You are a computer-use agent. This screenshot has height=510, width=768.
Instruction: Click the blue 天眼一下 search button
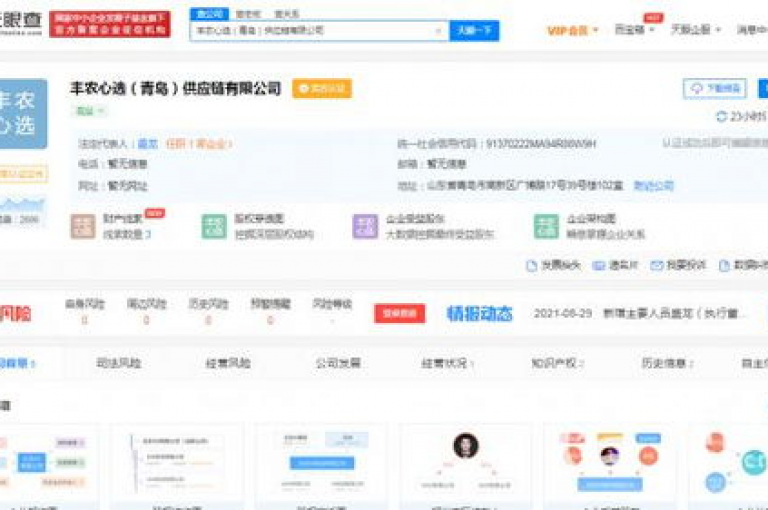[474, 30]
